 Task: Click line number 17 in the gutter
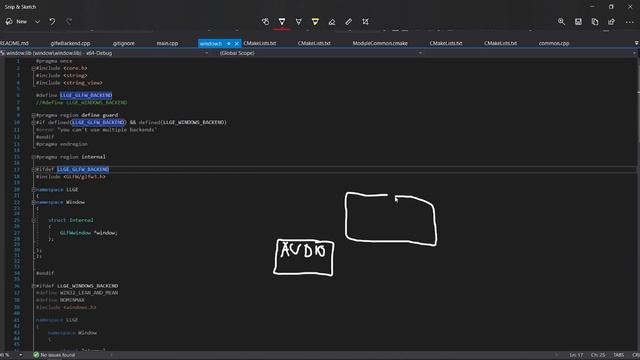point(17,169)
